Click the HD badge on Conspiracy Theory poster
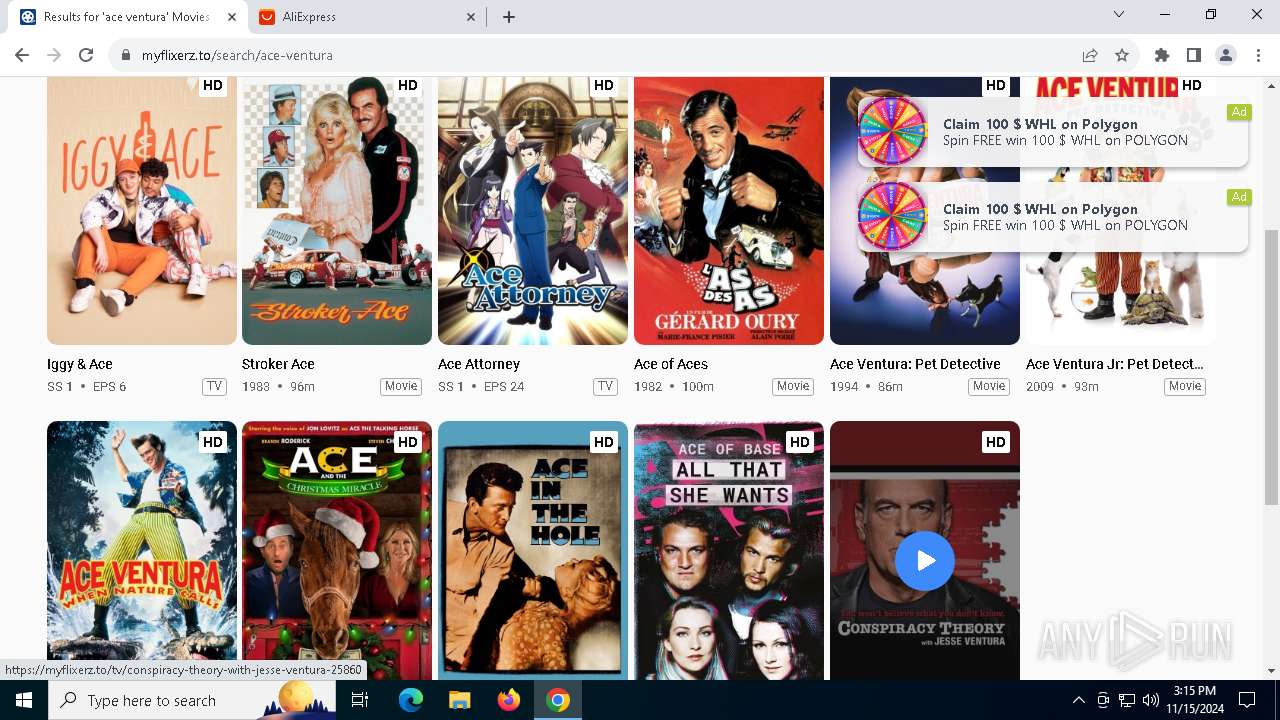This screenshot has width=1280, height=720. pos(996,442)
